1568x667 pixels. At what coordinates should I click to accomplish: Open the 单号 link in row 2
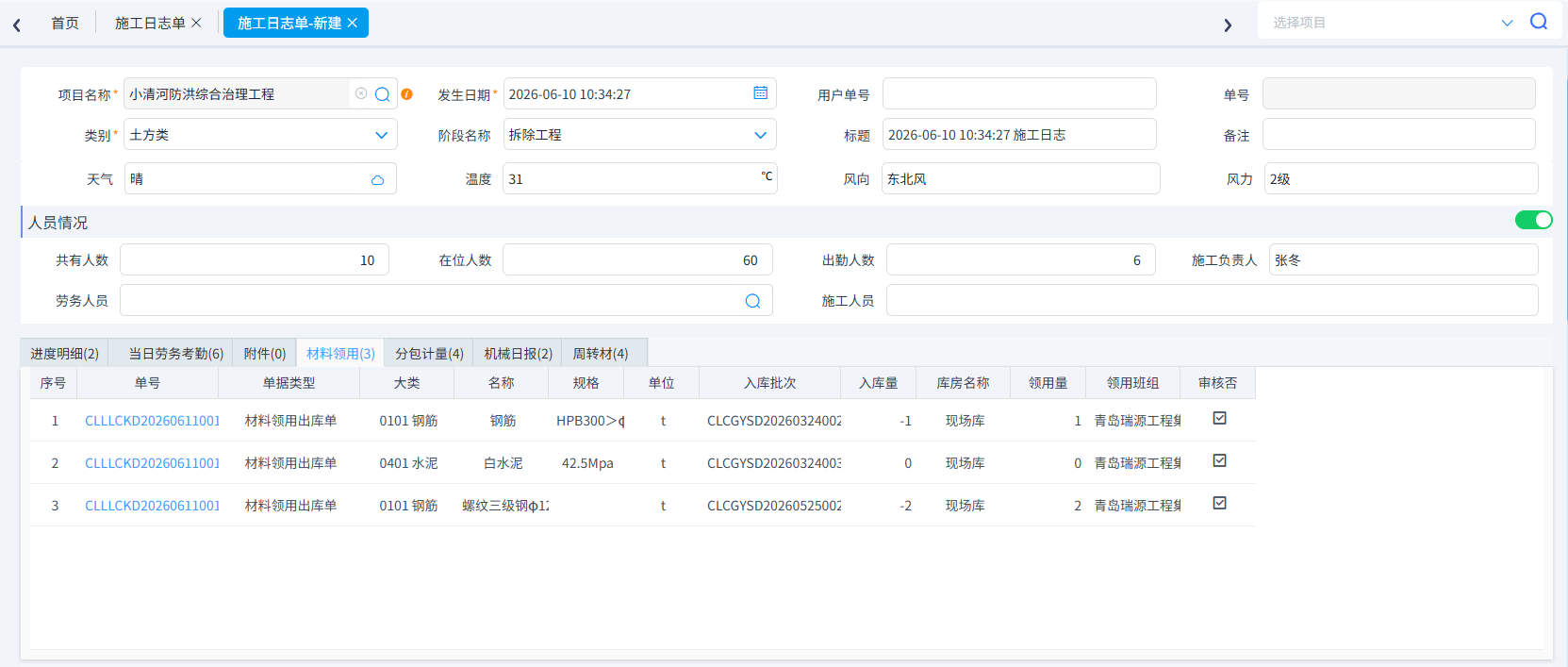[152, 463]
